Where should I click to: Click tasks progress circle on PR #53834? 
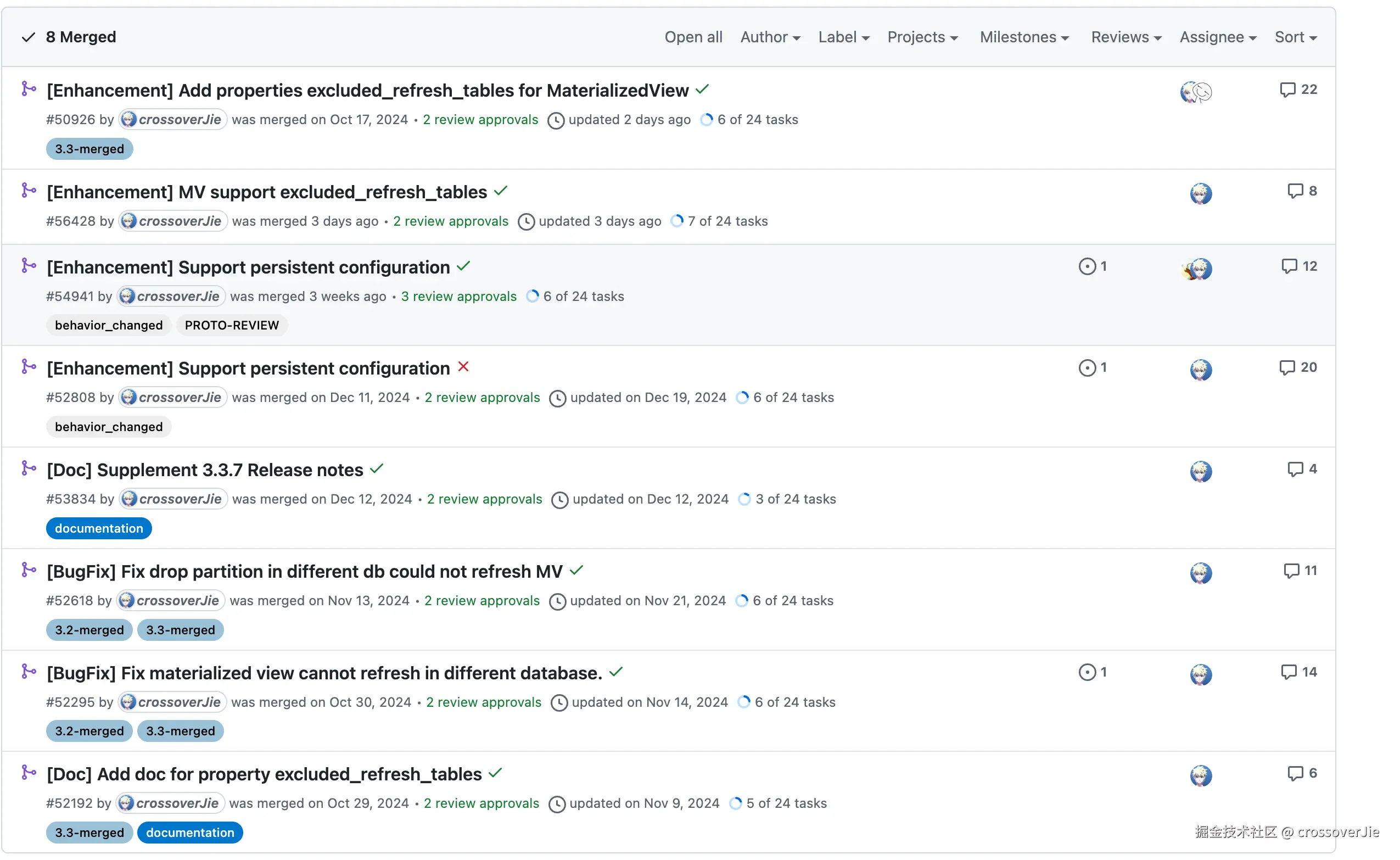[x=744, y=499]
